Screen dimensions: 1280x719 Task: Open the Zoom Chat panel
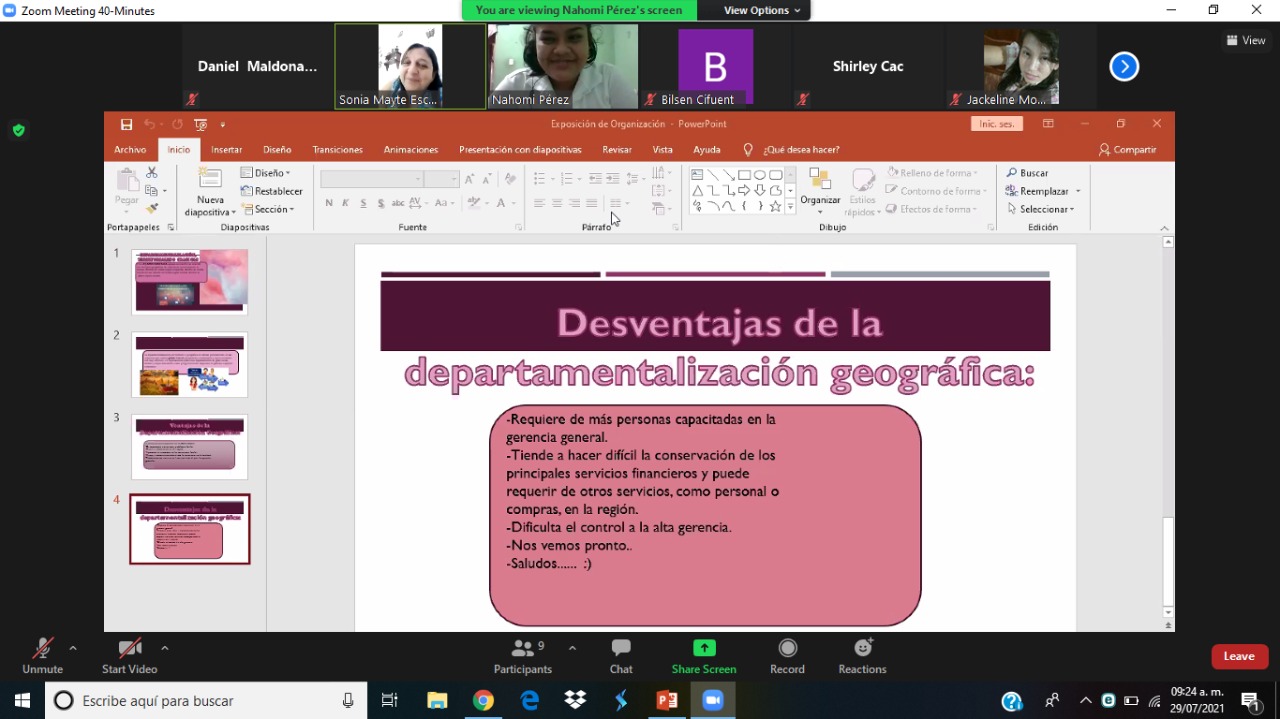coord(621,655)
